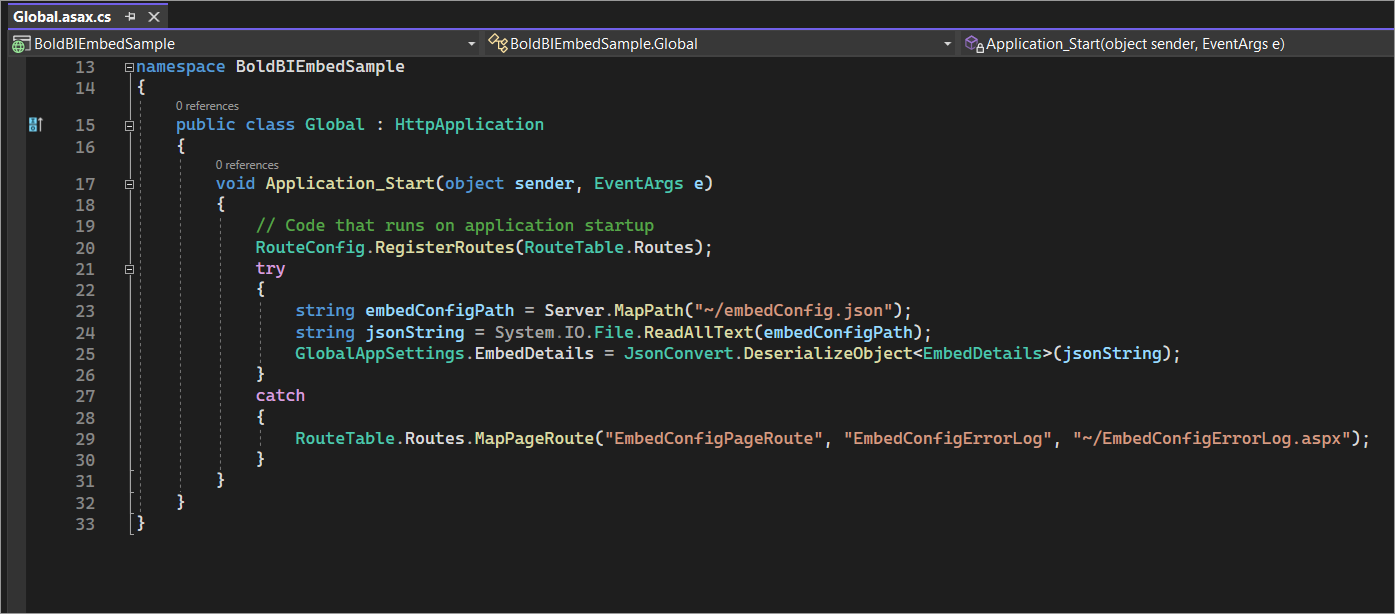Viewport: 1395px width, 614px height.
Task: Collapse the BoldBIEmbedSample namespace on line 13
Action: [128, 66]
